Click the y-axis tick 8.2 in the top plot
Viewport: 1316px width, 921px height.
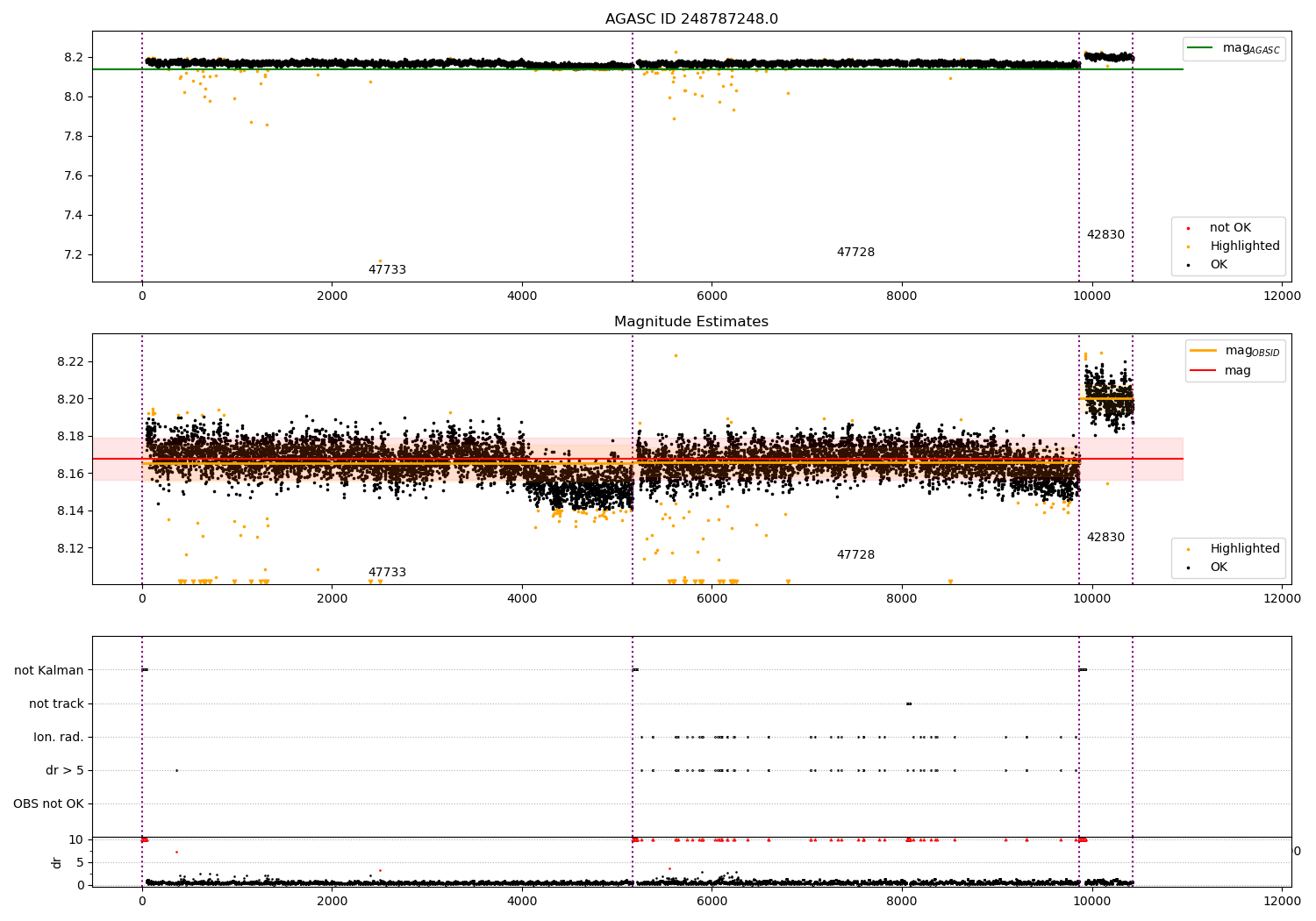coord(75,57)
